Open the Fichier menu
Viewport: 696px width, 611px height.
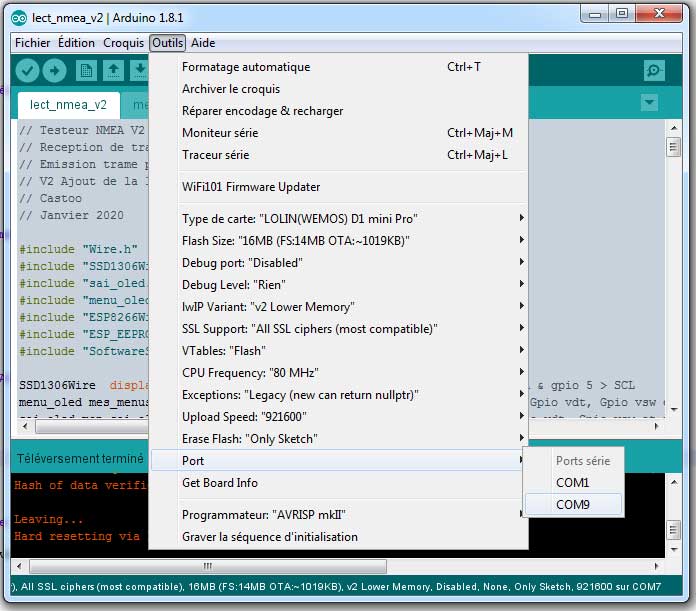point(32,43)
